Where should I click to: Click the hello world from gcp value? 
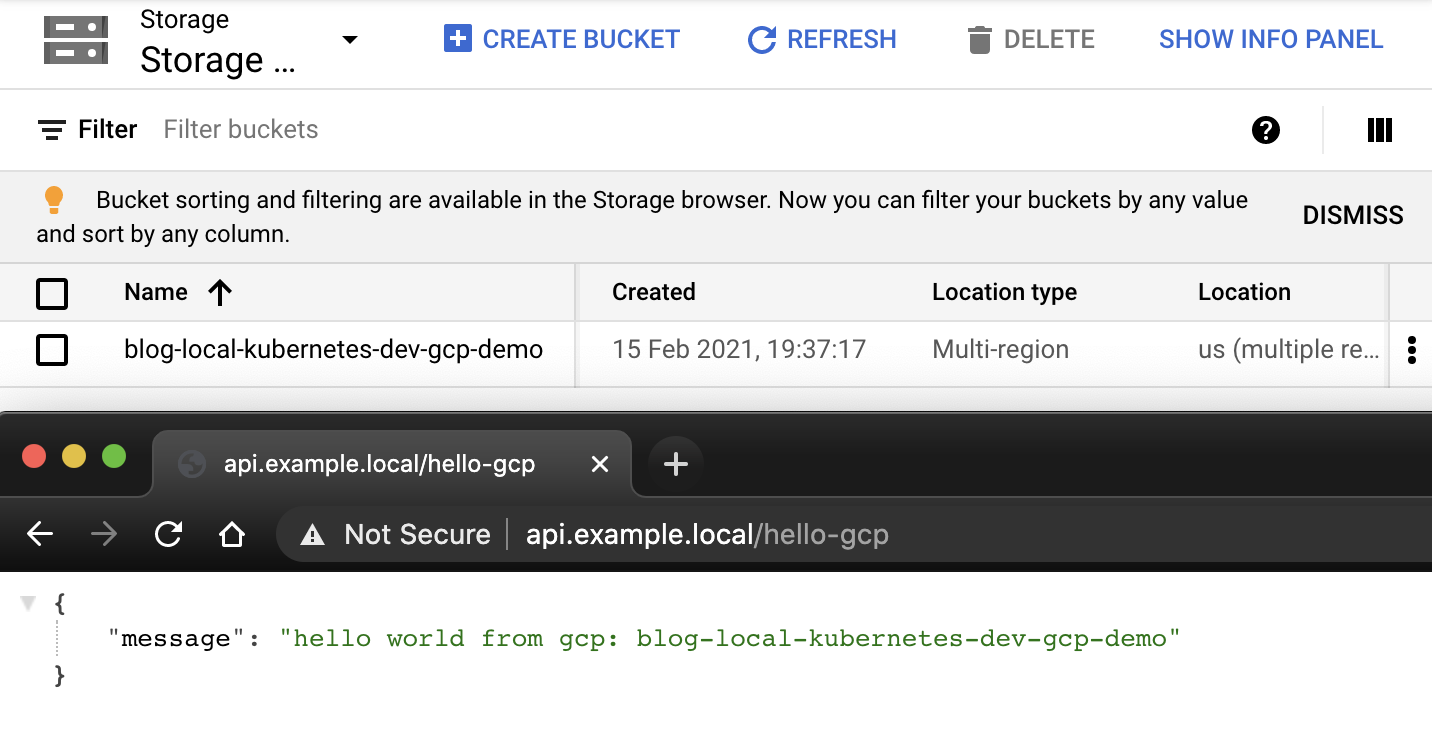730,638
